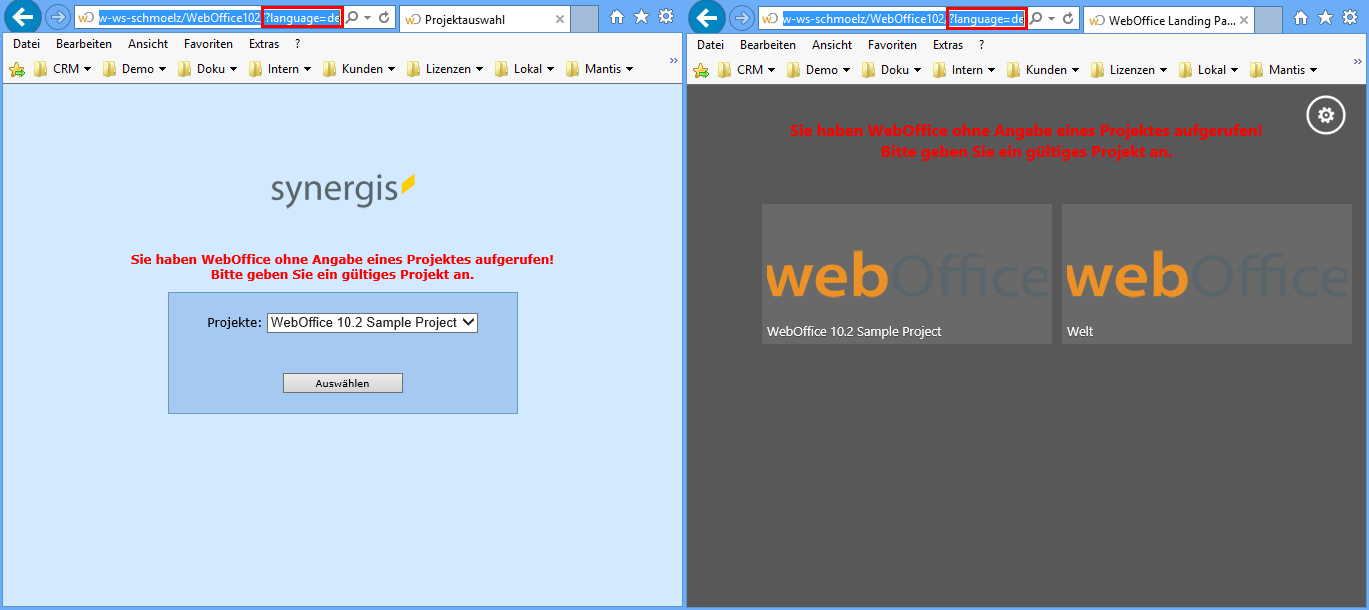Click the new tab button in the left browser
Viewport: 1369px width, 610px height.
coord(584,19)
